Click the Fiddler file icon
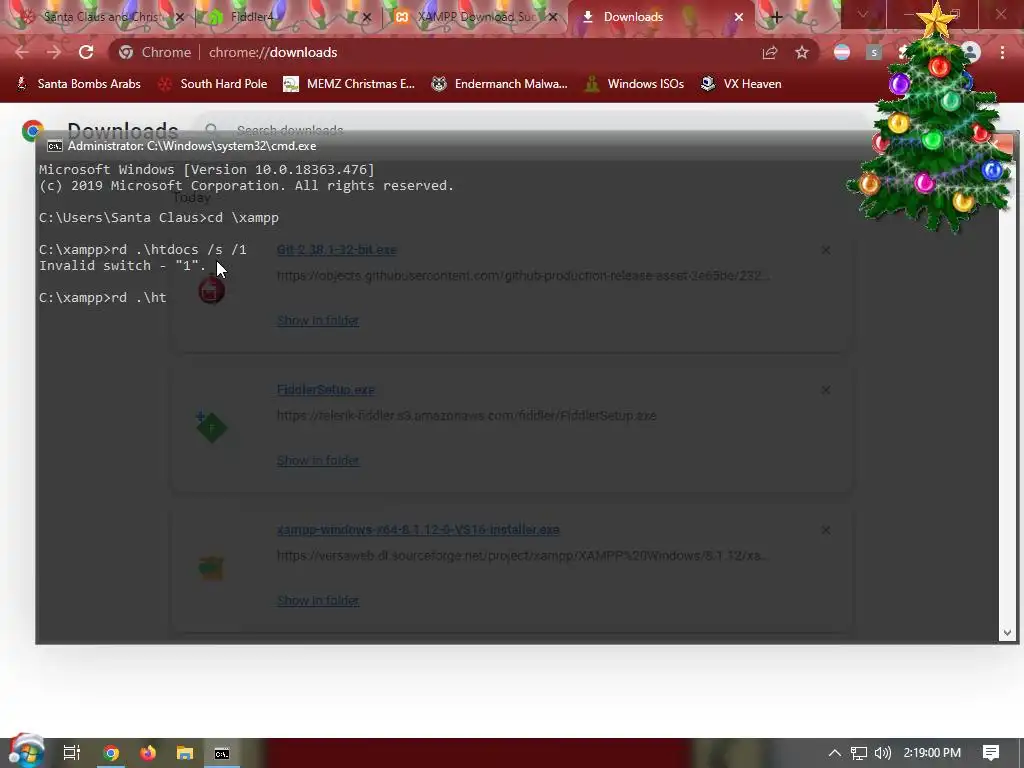1024x768 pixels. (211, 428)
